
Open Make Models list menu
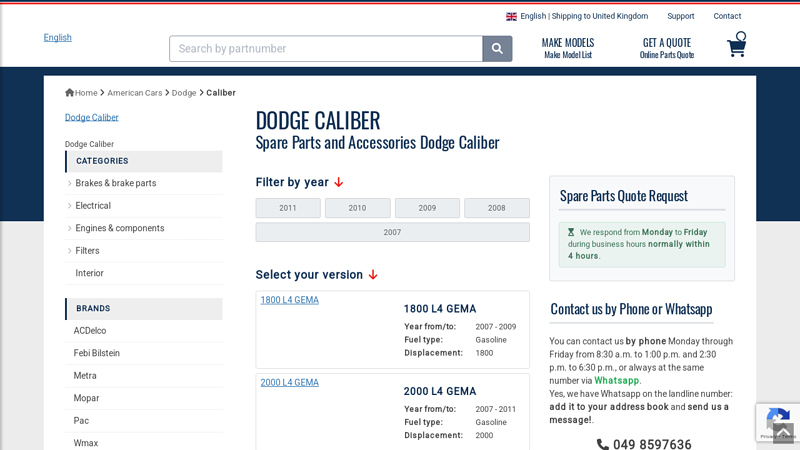(568, 48)
